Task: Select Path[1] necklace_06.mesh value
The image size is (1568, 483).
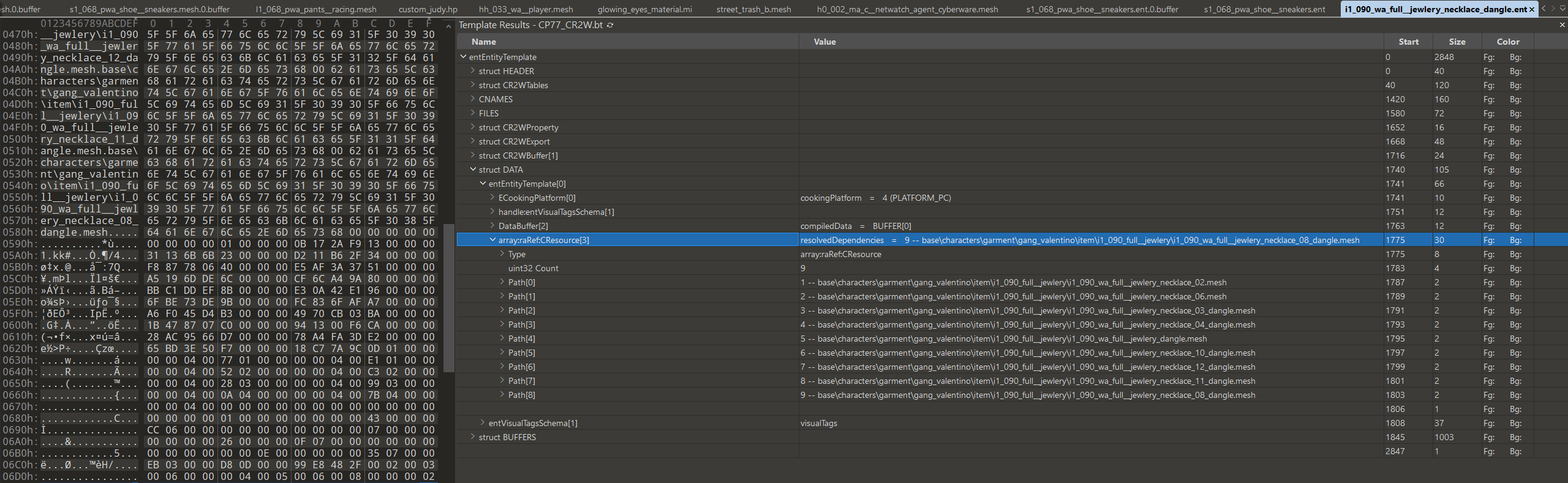Action: 1013,296
